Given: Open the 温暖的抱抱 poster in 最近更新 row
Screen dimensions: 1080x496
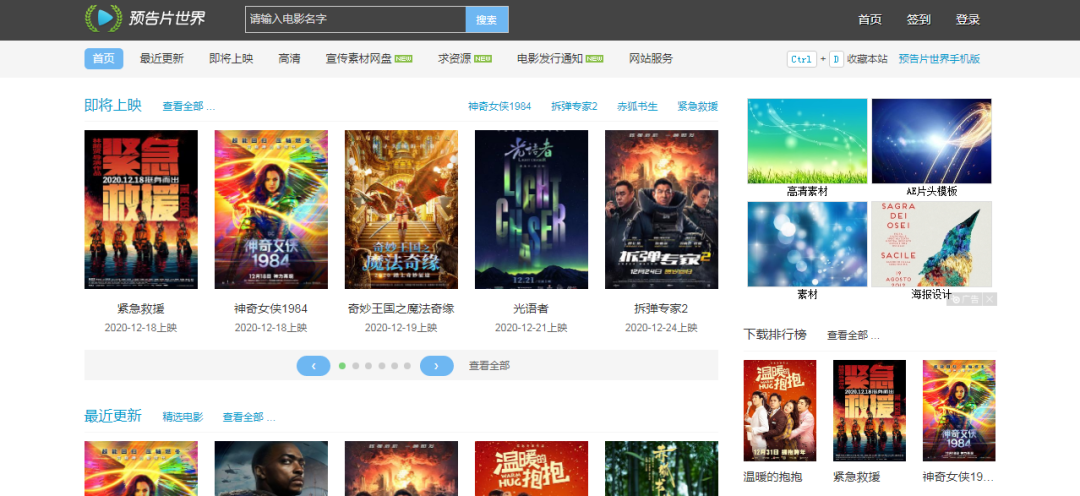Looking at the screenshot, I should coord(532,469).
